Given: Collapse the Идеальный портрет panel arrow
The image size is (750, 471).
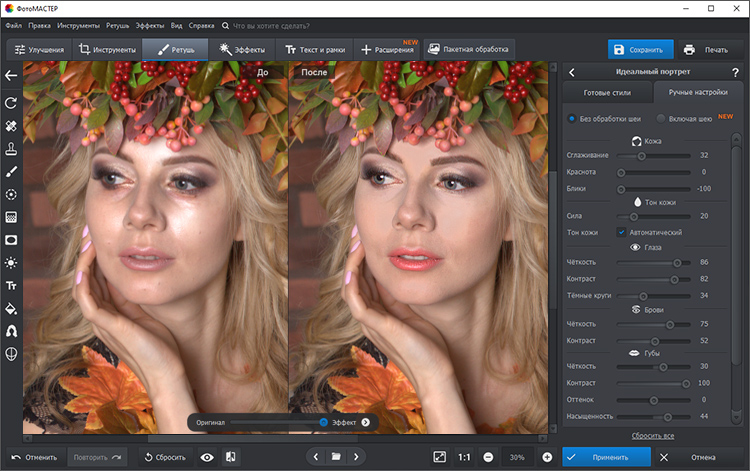Looking at the screenshot, I should click(x=571, y=72).
